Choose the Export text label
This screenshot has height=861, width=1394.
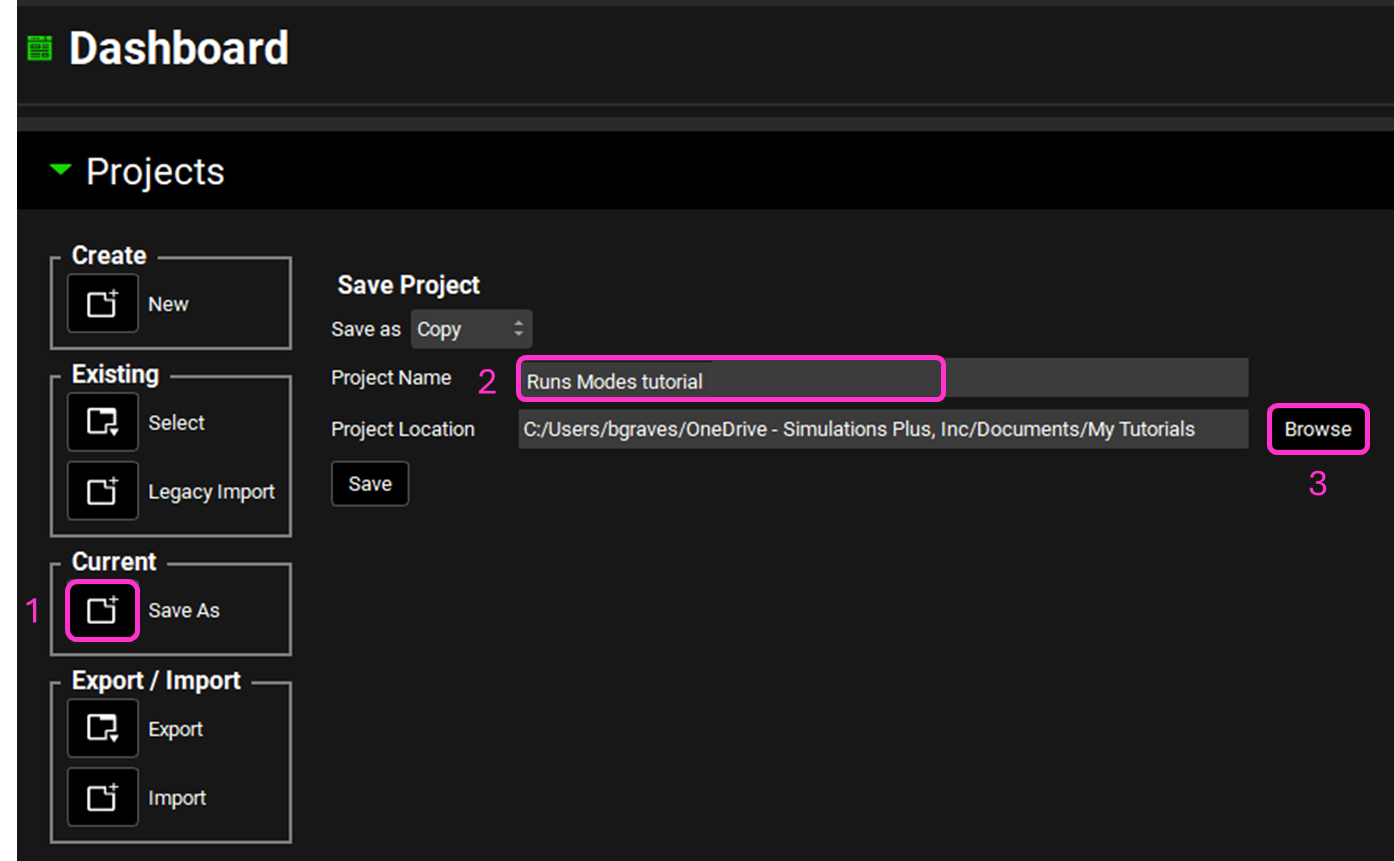click(175, 729)
